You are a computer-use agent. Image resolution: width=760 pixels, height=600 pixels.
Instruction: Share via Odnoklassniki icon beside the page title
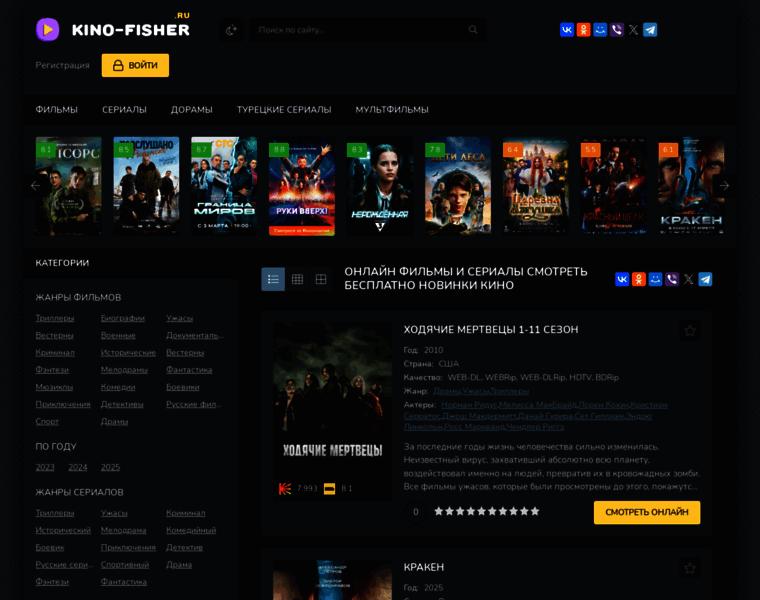click(639, 279)
